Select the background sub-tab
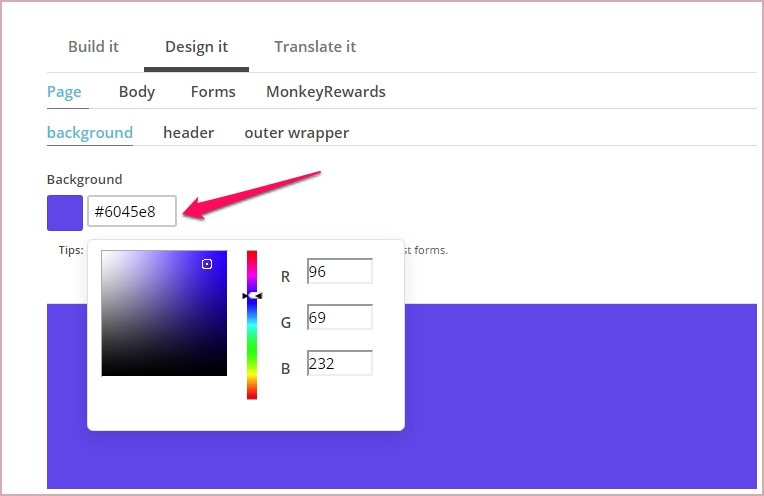The image size is (764, 496). pos(90,133)
